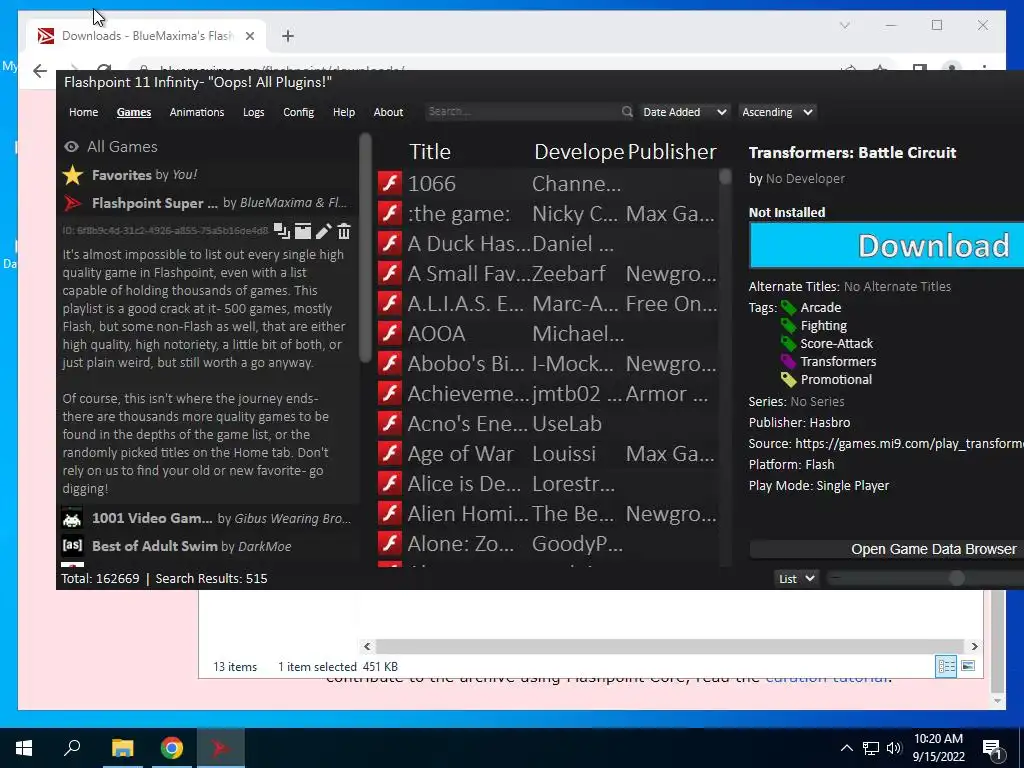Viewport: 1024px width, 768px height.
Task: Click the Arcade tag text
Action: pos(820,308)
